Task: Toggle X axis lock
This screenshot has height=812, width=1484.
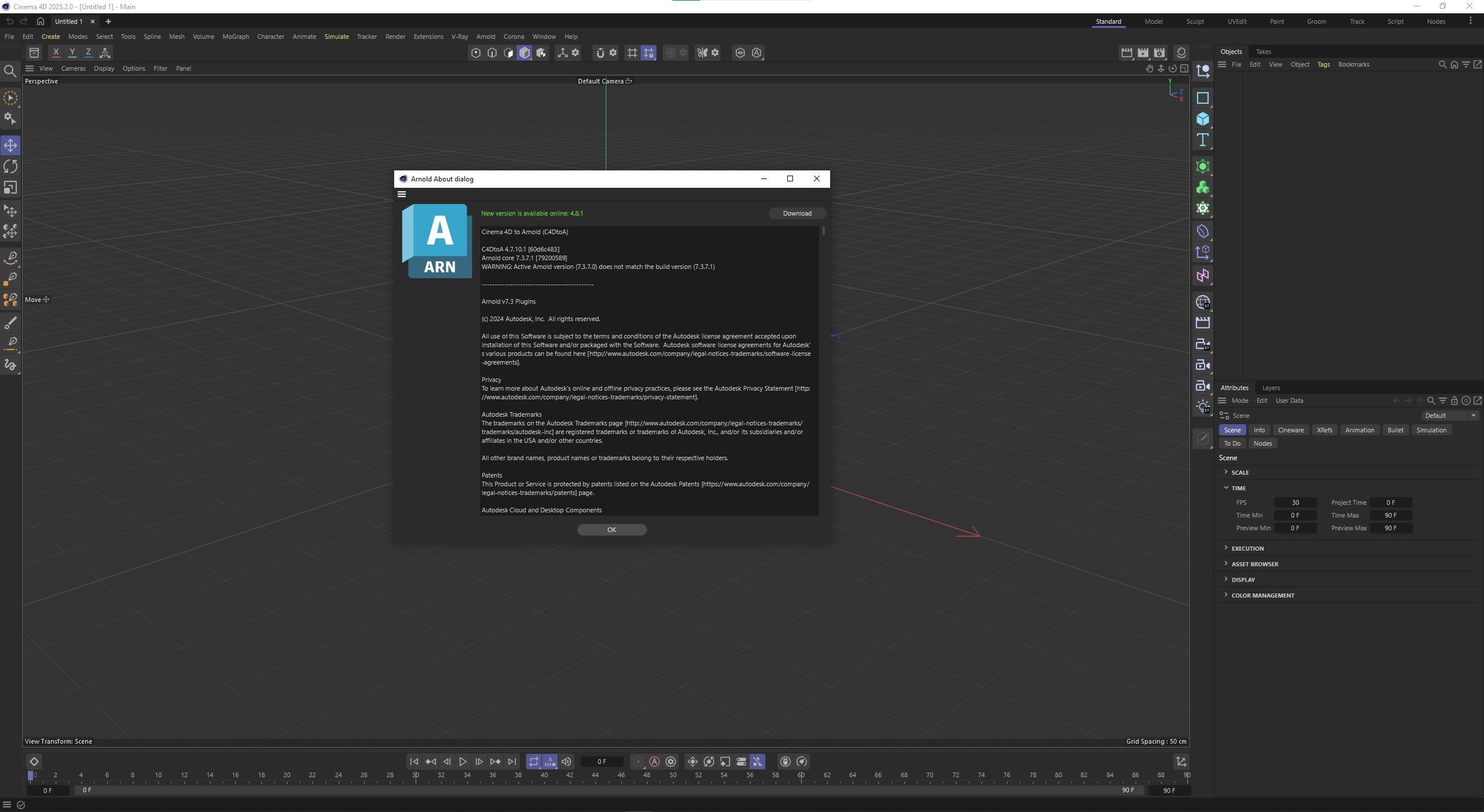Action: pos(56,53)
